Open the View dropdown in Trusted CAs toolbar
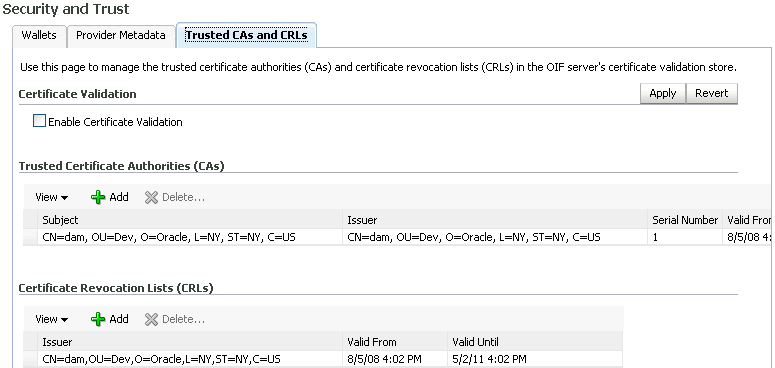 [x=51, y=198]
